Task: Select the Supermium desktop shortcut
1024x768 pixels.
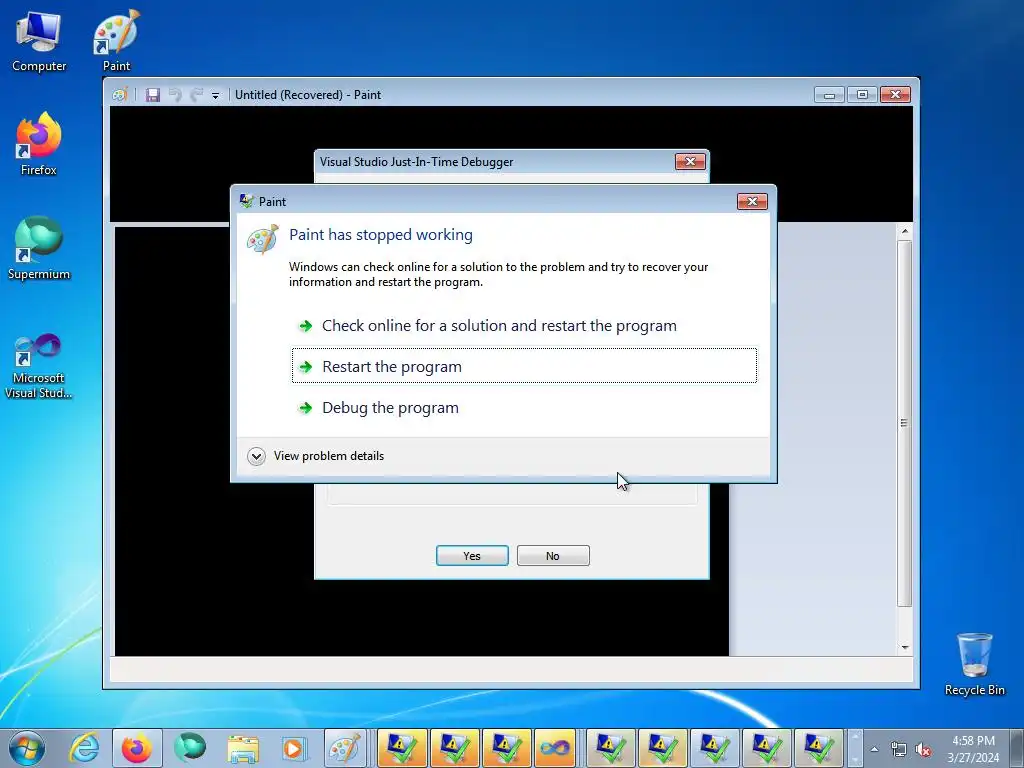Action: tap(39, 248)
